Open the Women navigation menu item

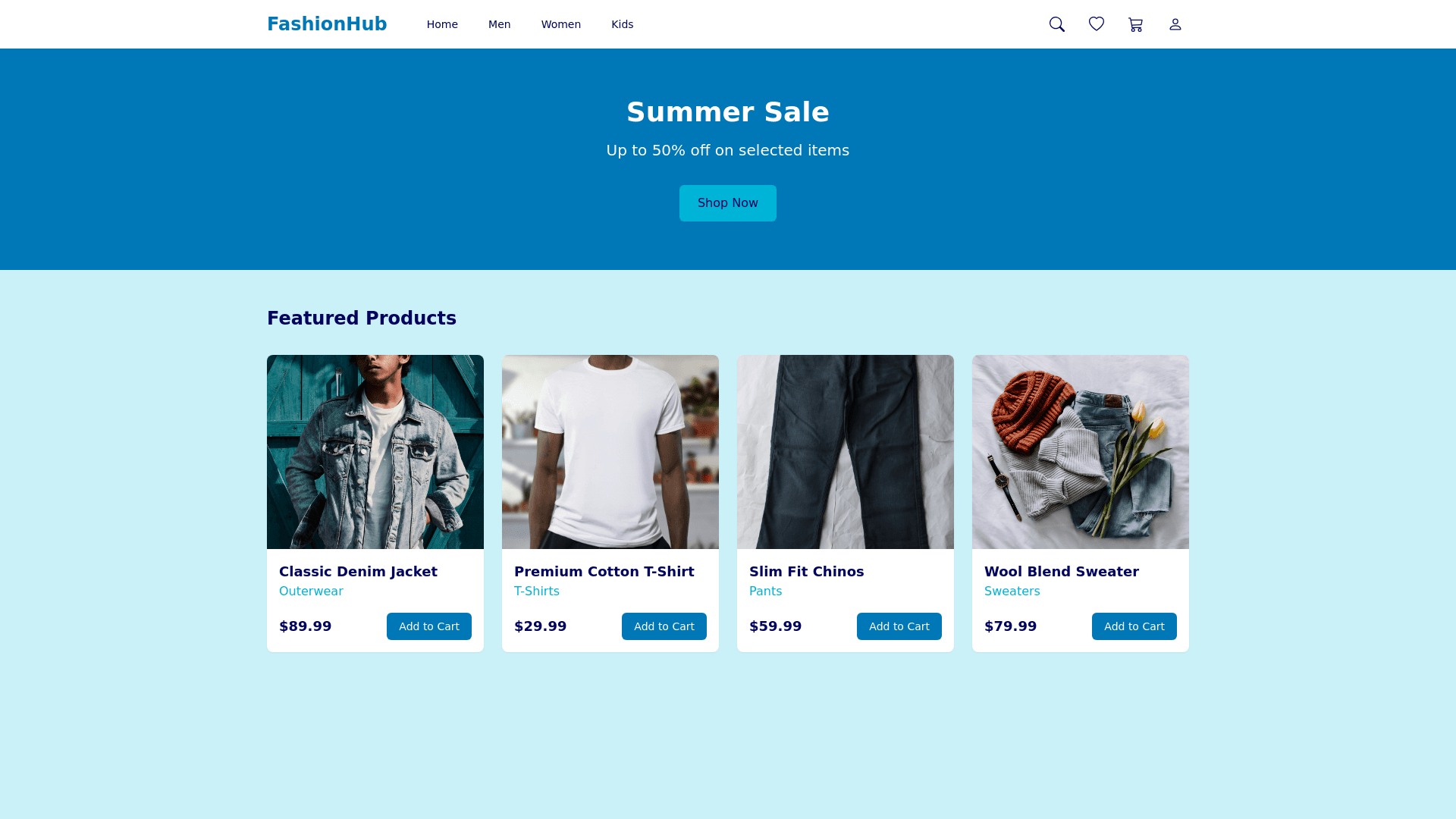561,24
